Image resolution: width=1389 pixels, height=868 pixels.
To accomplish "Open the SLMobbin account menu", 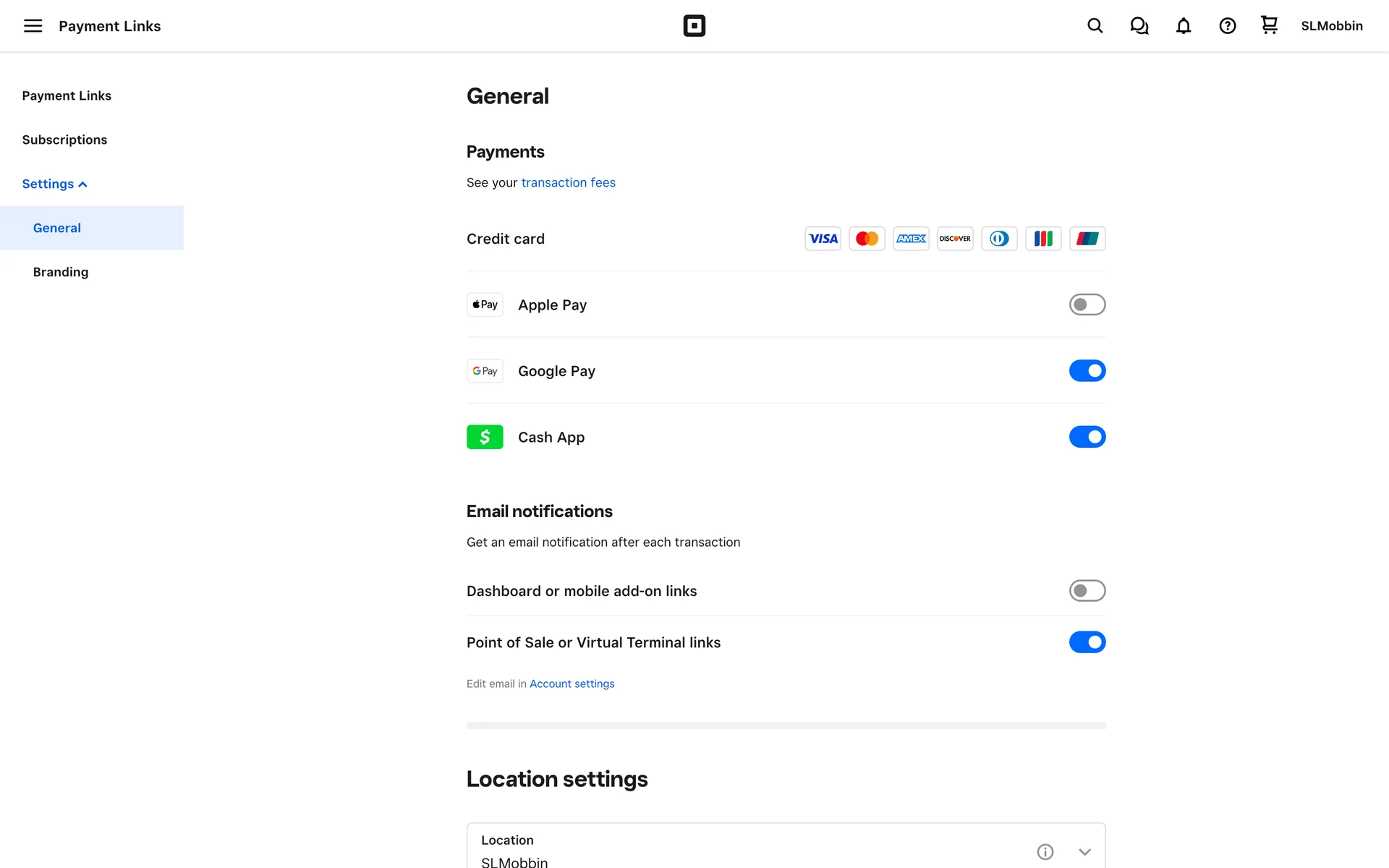I will 1331,26.
